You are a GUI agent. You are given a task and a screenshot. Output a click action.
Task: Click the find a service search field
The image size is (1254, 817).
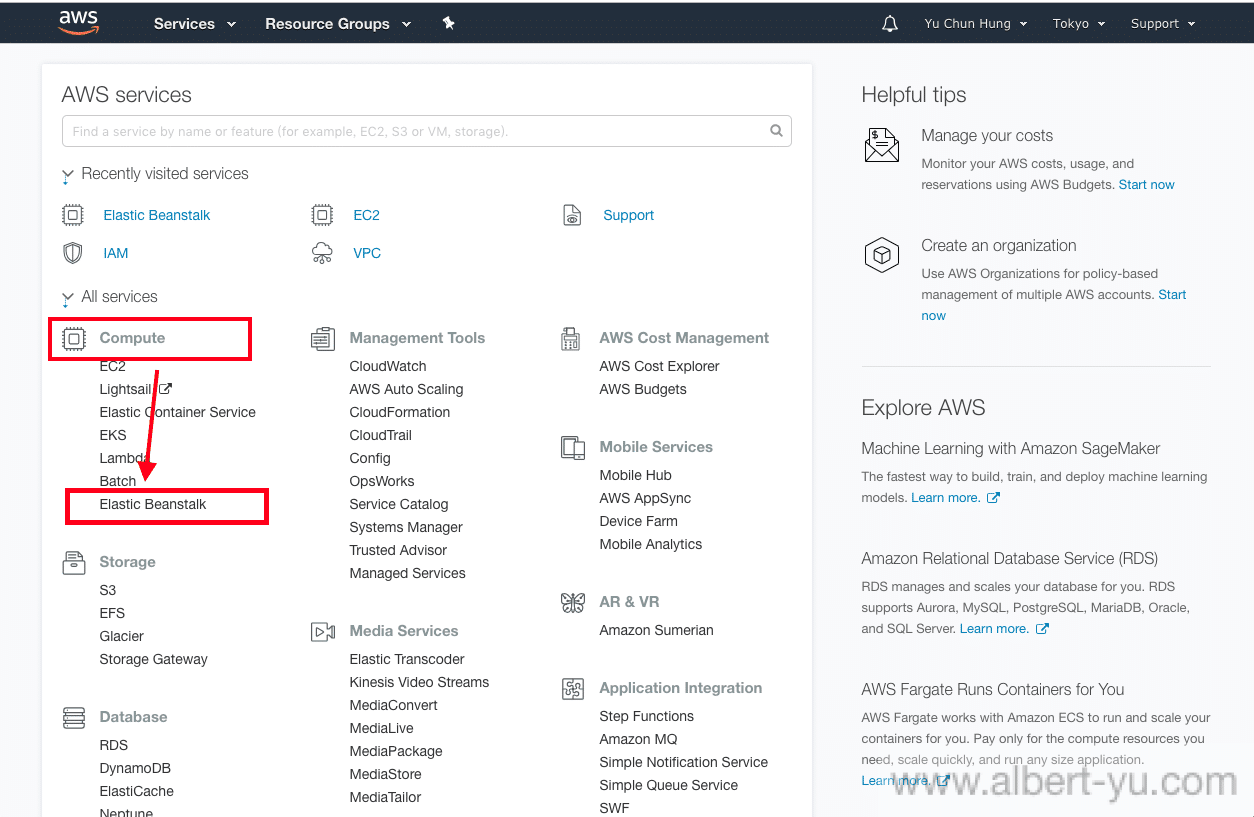click(x=415, y=131)
